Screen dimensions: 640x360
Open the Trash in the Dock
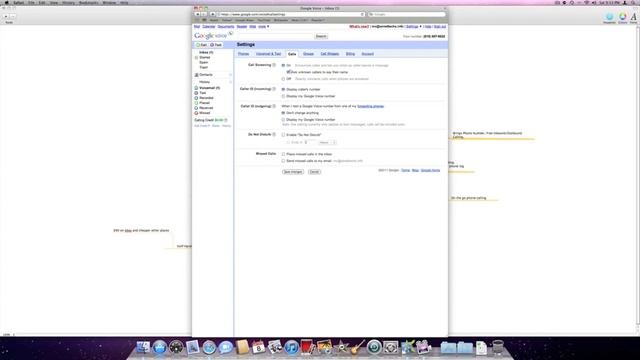click(498, 347)
